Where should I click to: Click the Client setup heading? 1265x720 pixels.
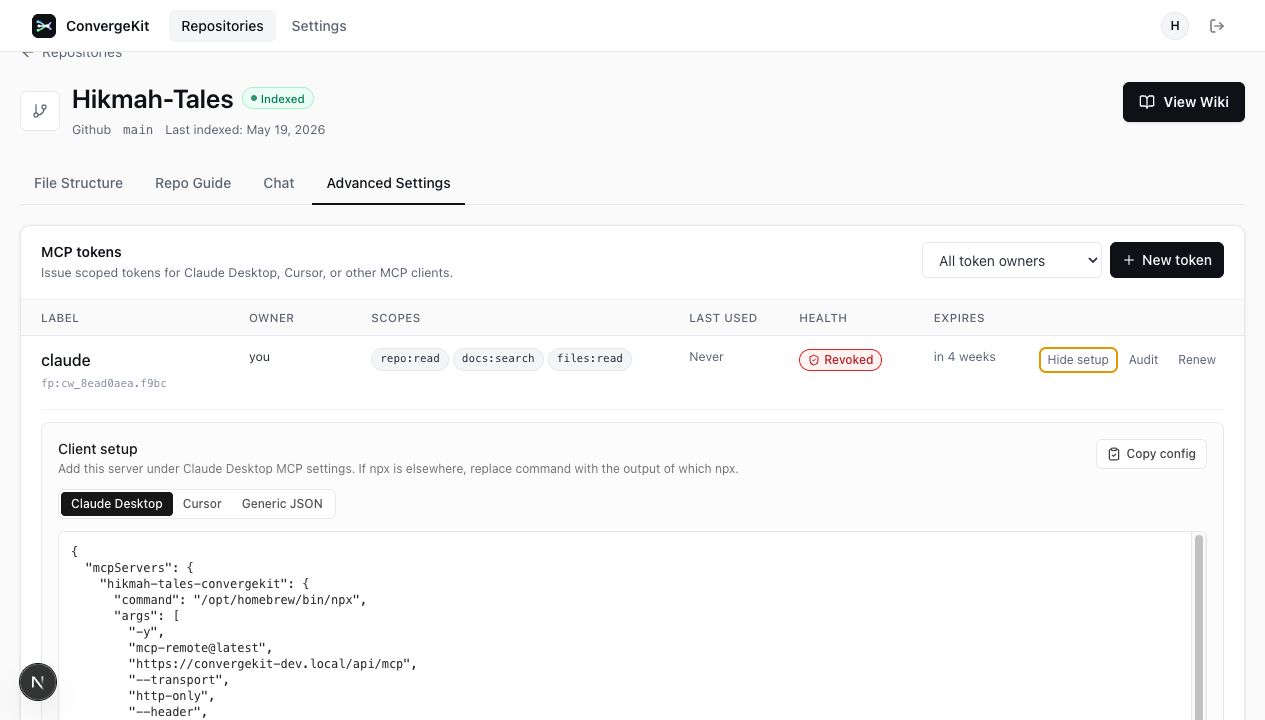coord(98,450)
